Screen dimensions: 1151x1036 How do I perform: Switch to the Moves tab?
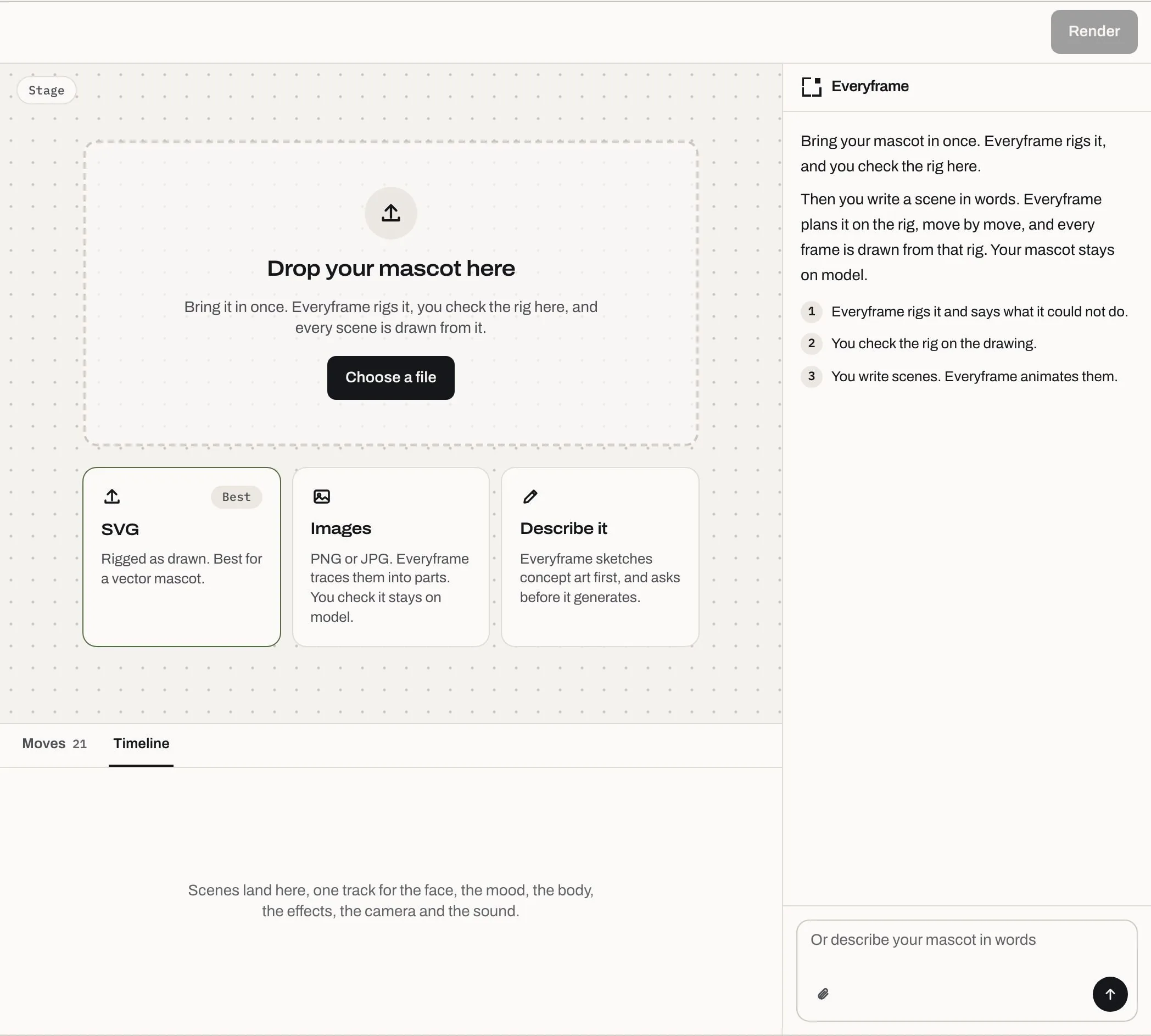54,743
